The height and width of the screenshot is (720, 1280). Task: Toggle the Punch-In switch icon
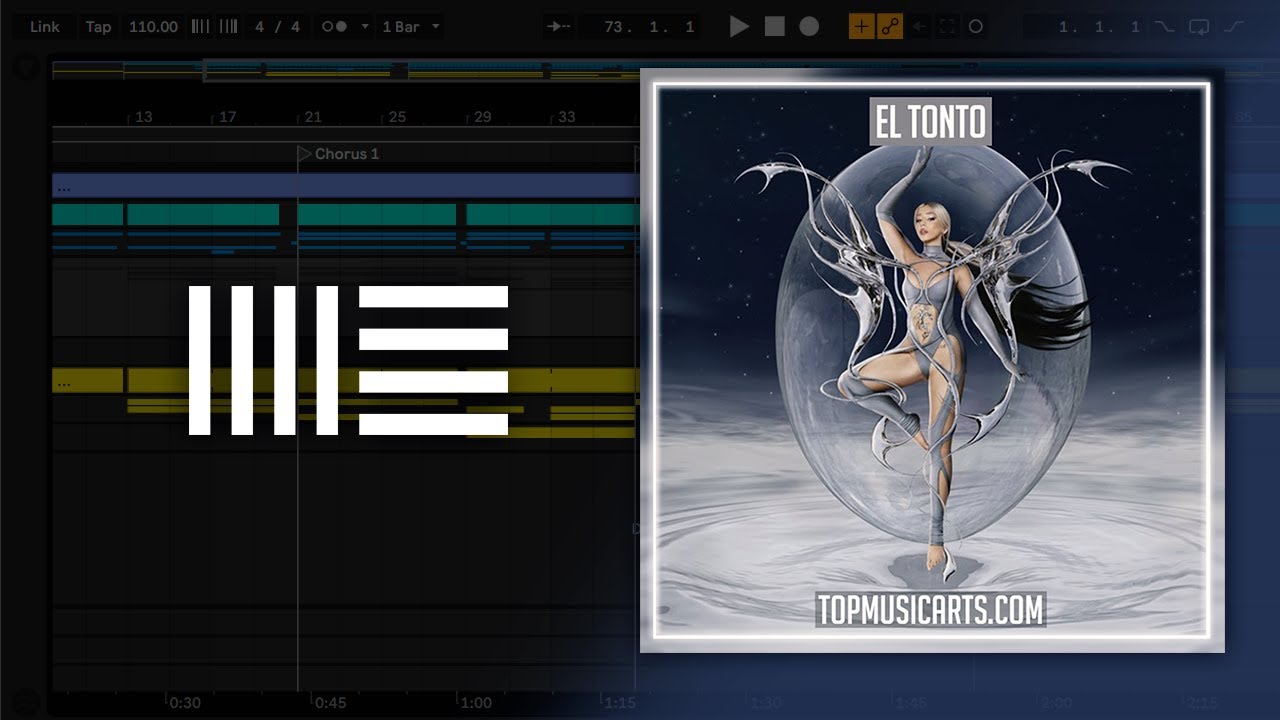[x=1165, y=27]
